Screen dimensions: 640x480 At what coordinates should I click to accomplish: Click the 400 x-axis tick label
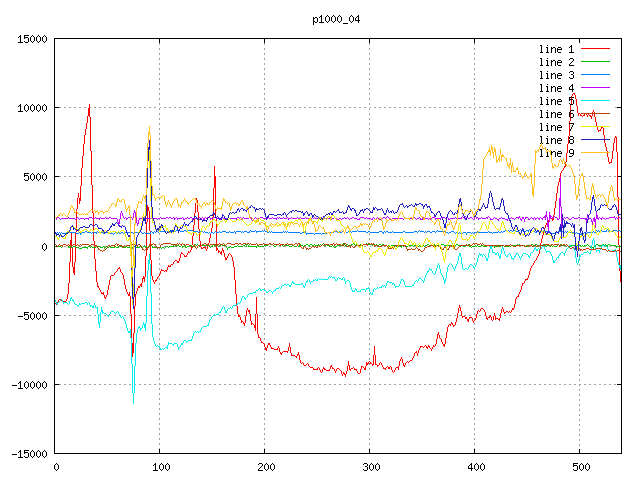[x=474, y=467]
